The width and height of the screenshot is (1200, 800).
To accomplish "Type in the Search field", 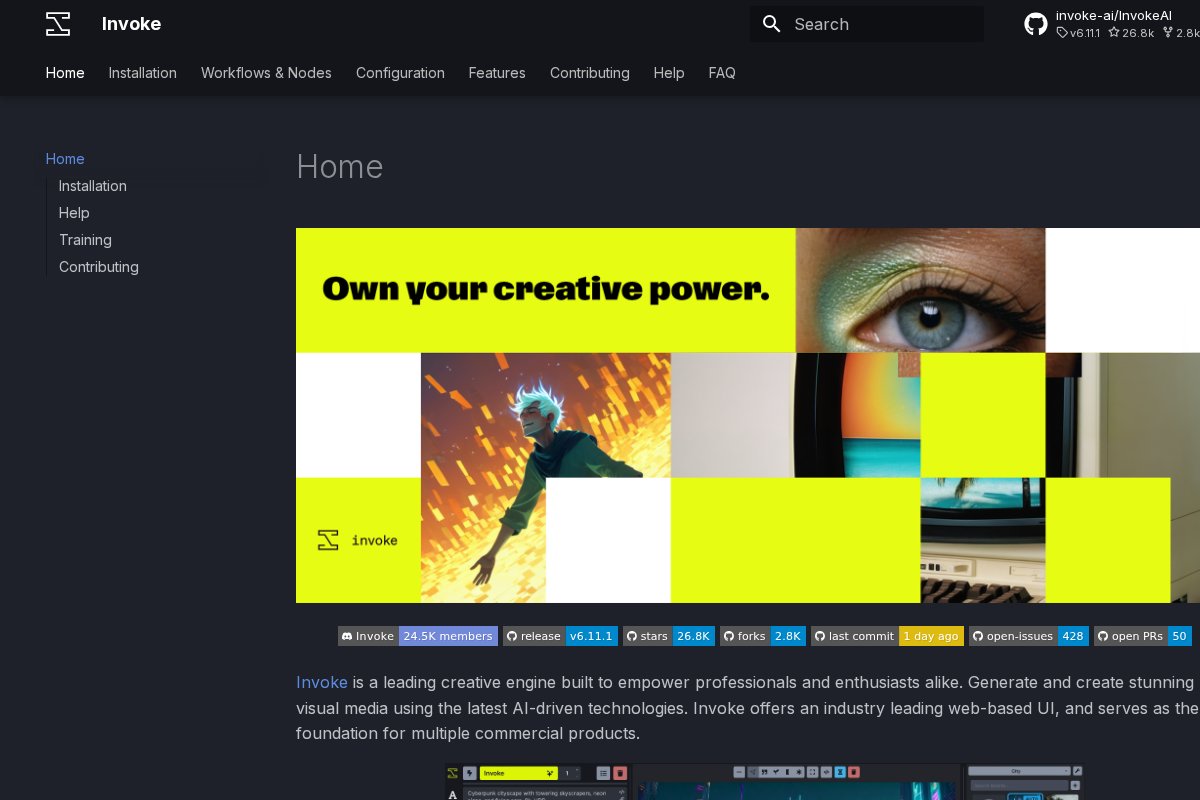I will [880, 24].
